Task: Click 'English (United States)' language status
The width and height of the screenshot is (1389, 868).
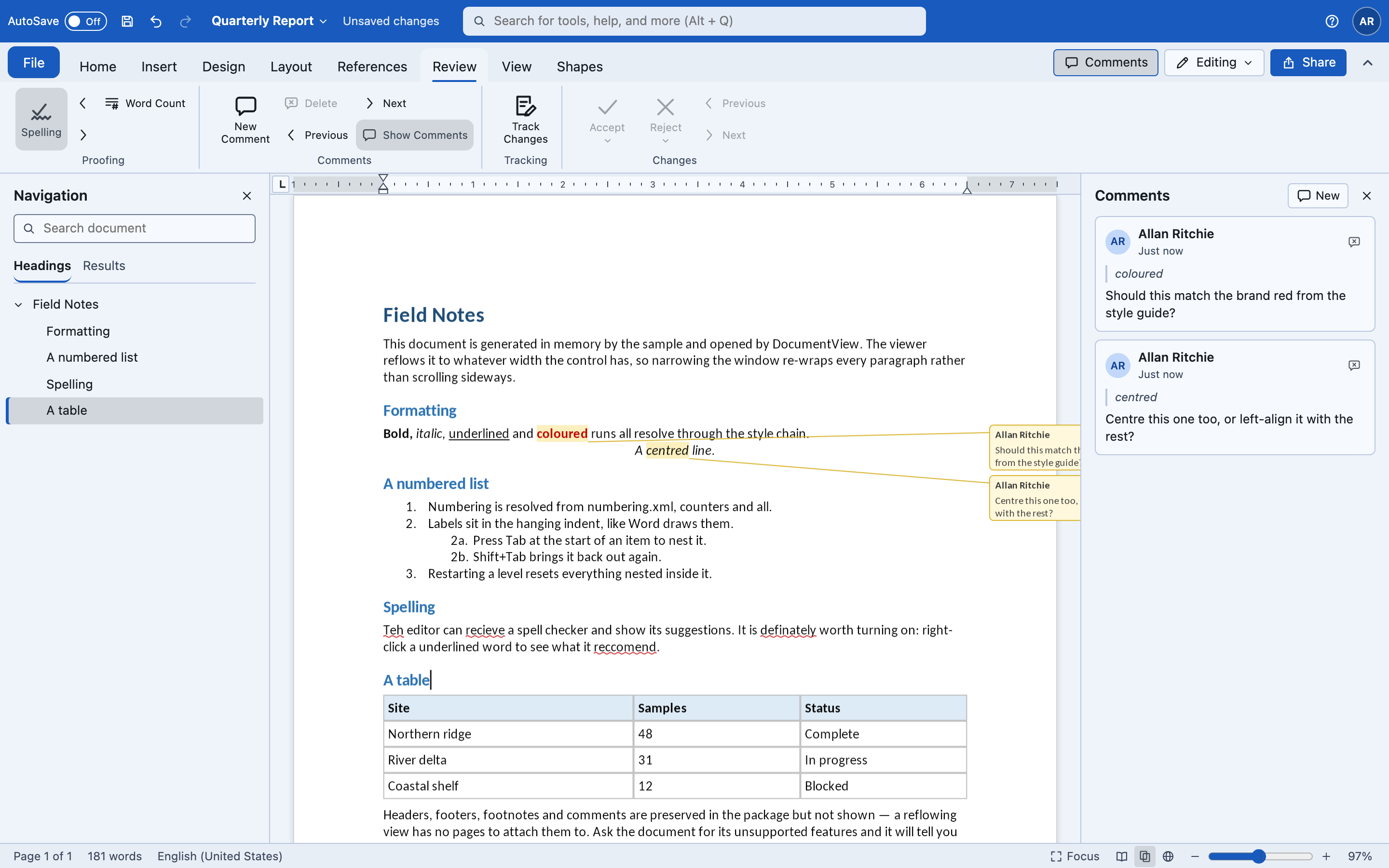Action: [220, 856]
